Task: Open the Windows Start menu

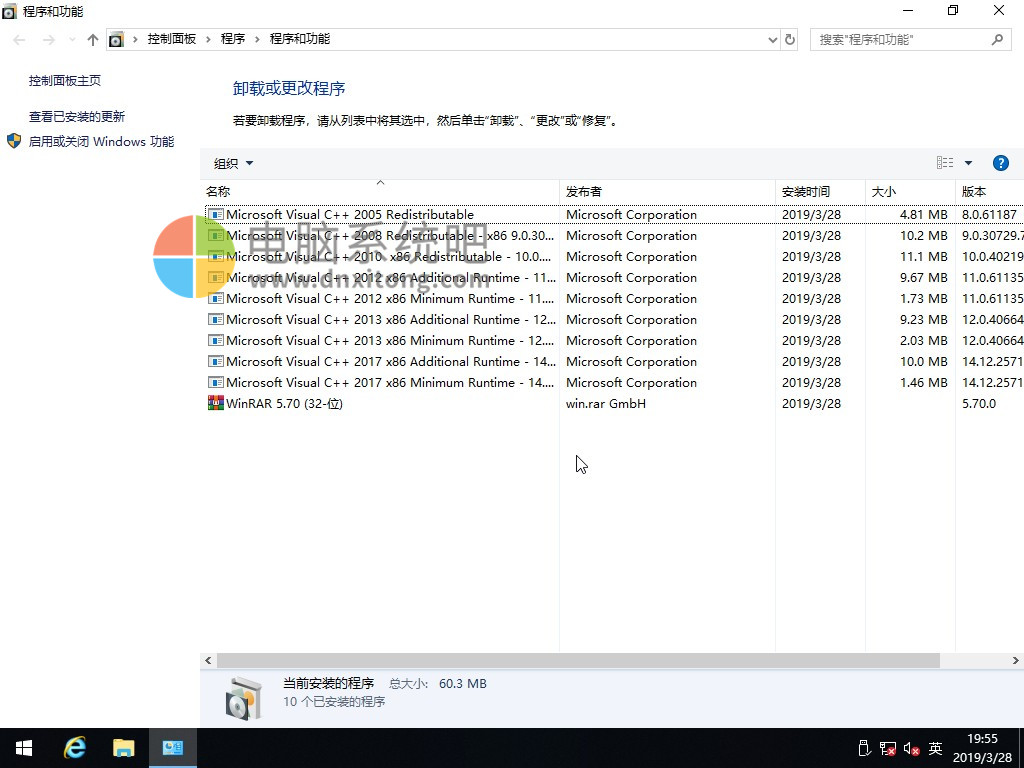Action: coord(24,748)
